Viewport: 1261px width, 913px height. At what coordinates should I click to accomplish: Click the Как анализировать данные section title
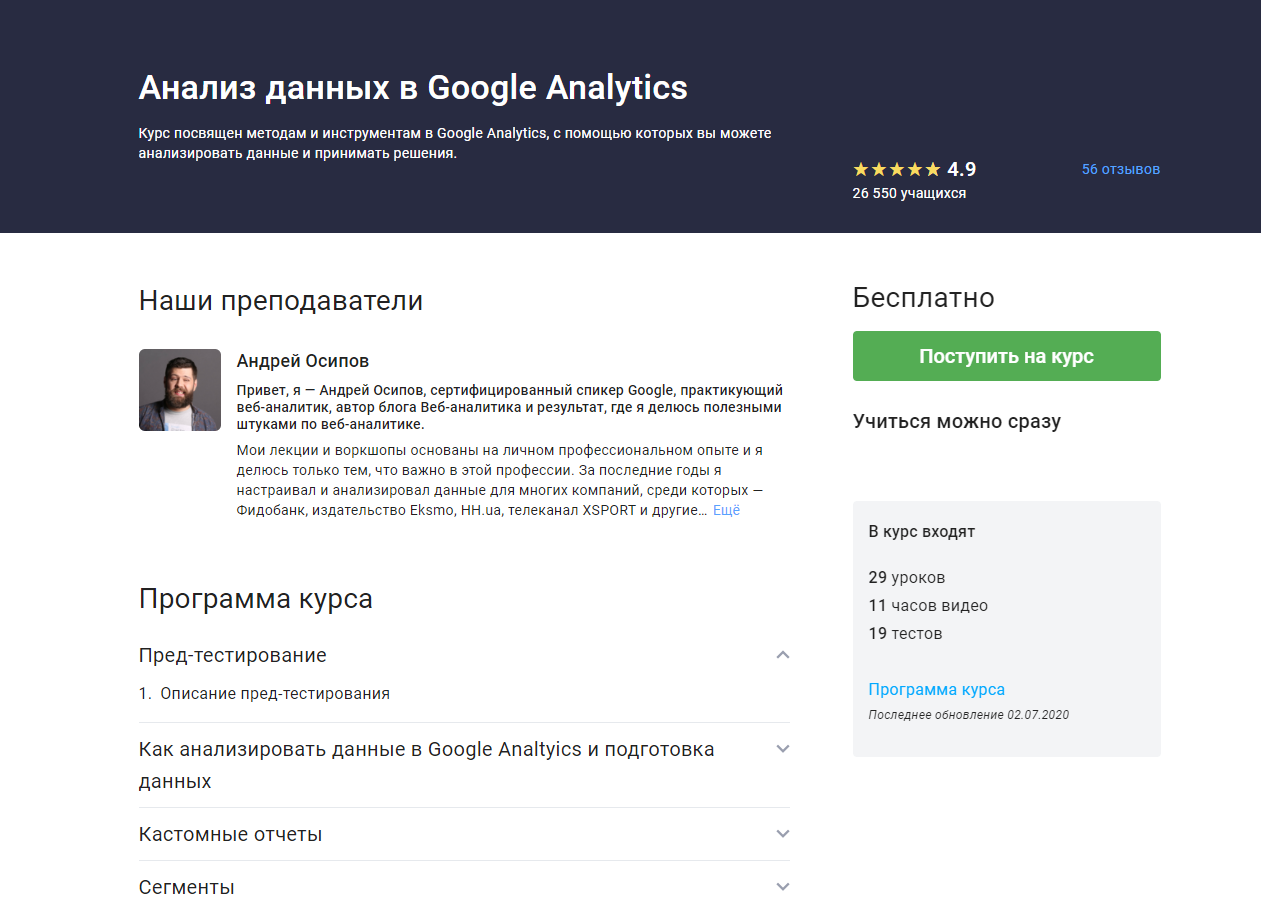pos(426,749)
